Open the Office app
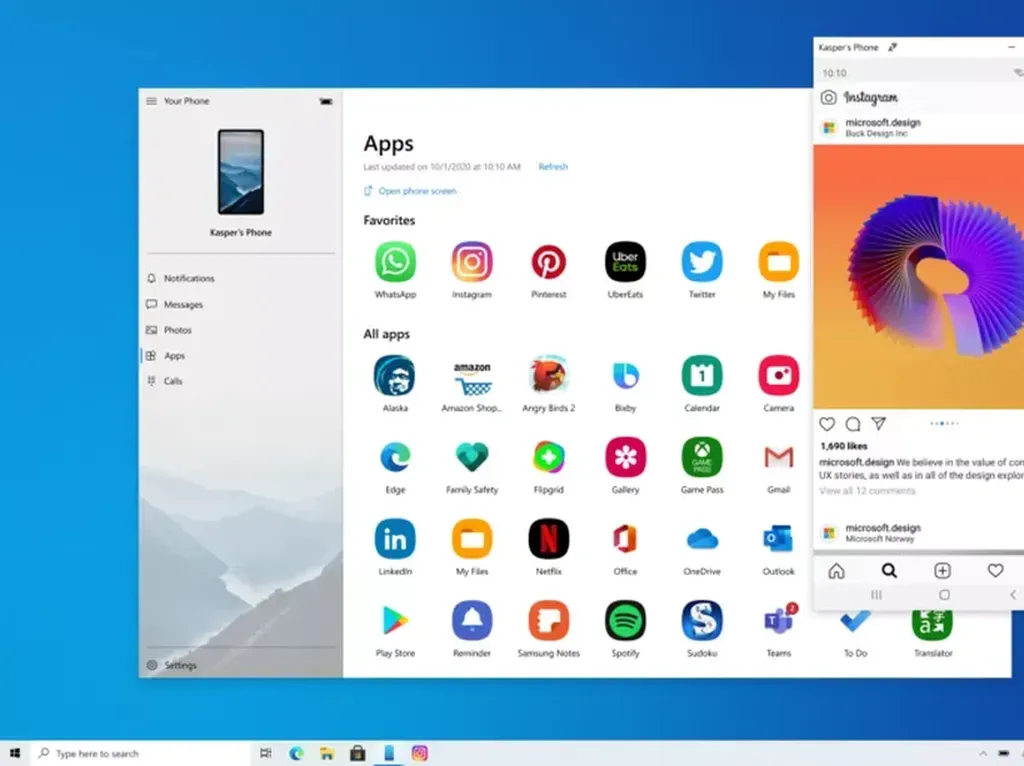 point(625,539)
